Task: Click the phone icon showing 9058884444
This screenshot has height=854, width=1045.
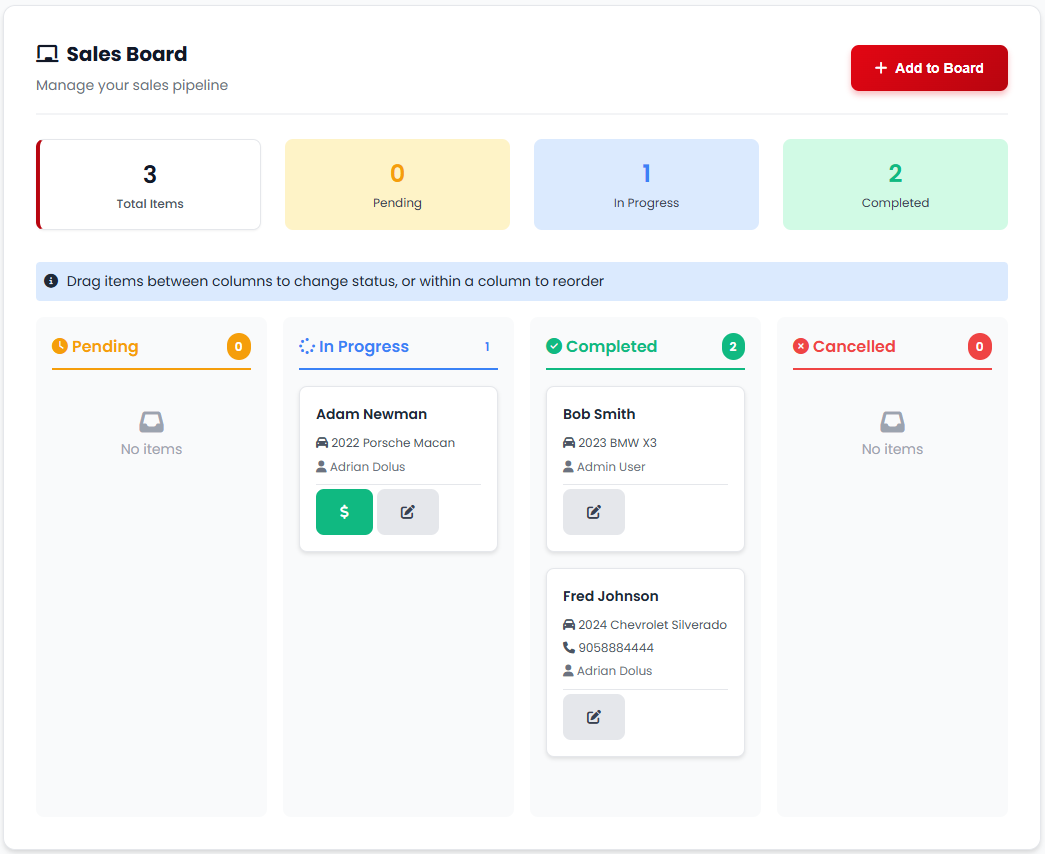Action: click(x=569, y=647)
